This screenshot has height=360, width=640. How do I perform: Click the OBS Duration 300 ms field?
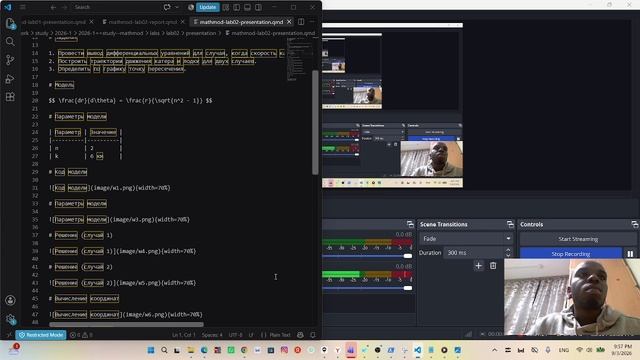[473, 253]
